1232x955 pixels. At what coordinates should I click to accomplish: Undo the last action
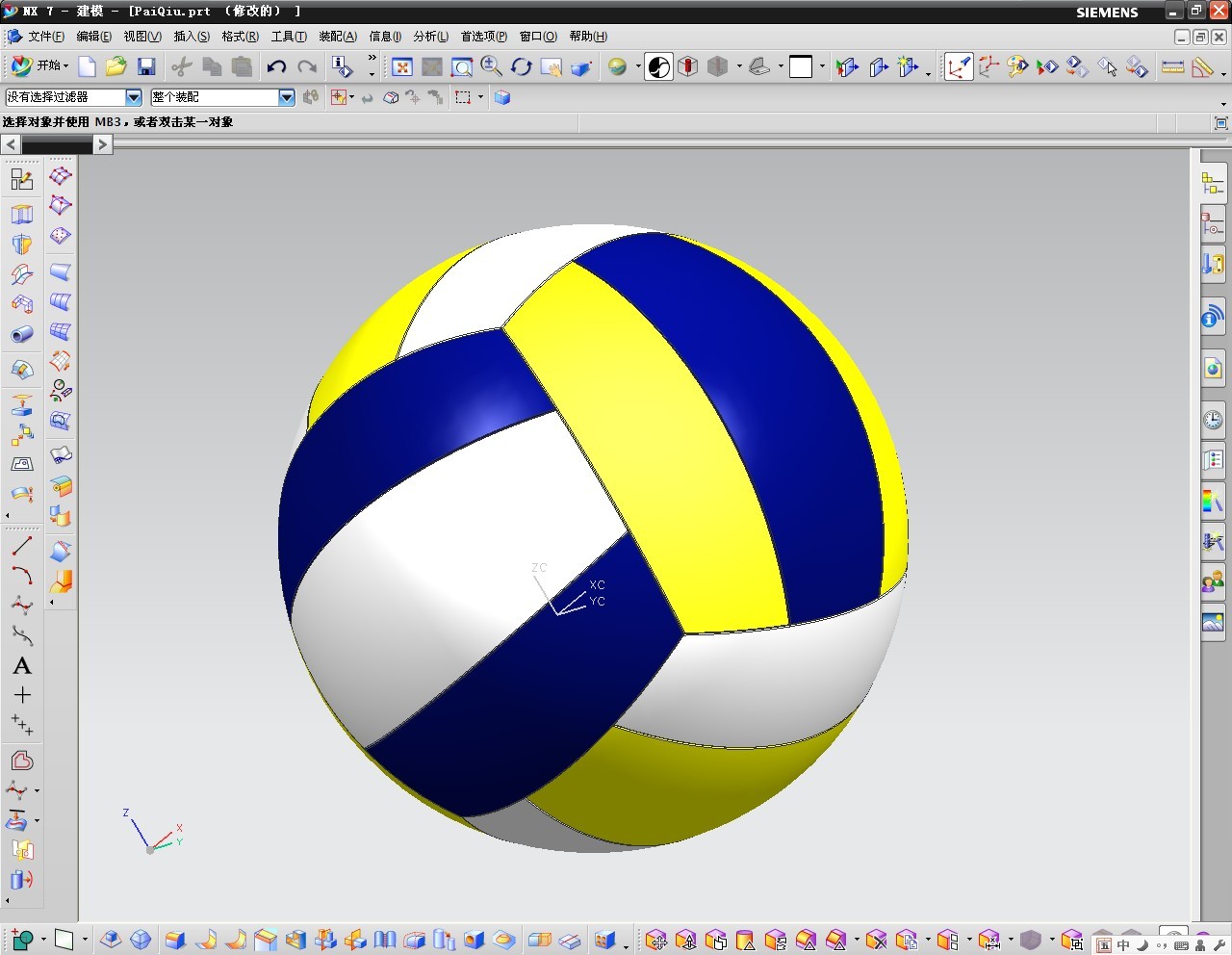pyautogui.click(x=276, y=66)
